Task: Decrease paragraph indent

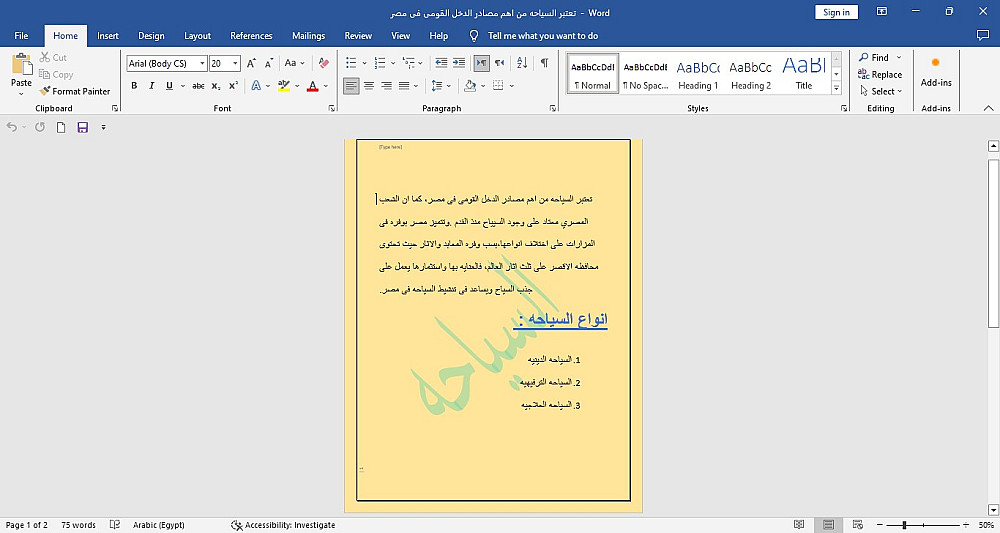Action: (x=441, y=63)
